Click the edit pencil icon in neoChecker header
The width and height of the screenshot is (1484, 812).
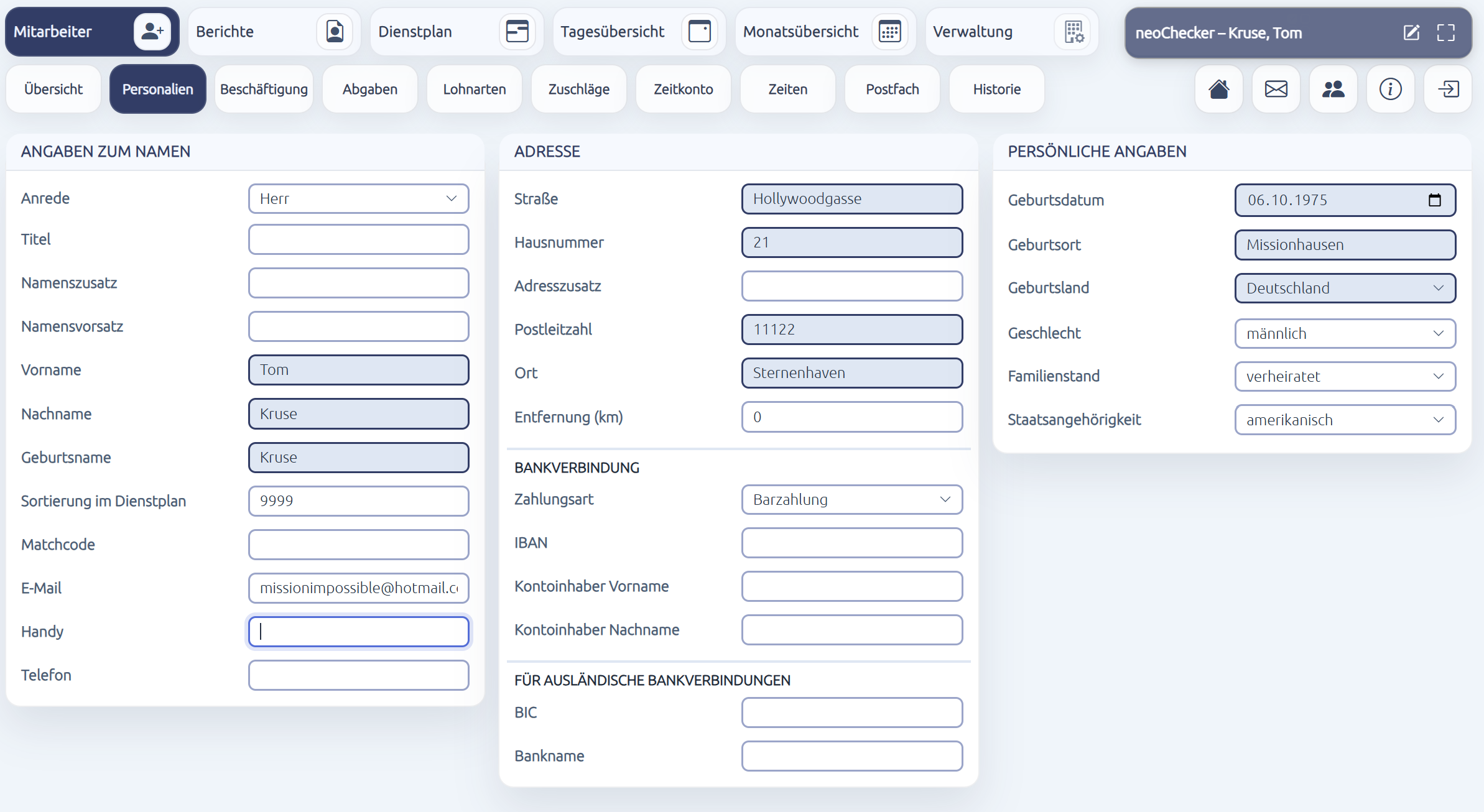(x=1411, y=32)
